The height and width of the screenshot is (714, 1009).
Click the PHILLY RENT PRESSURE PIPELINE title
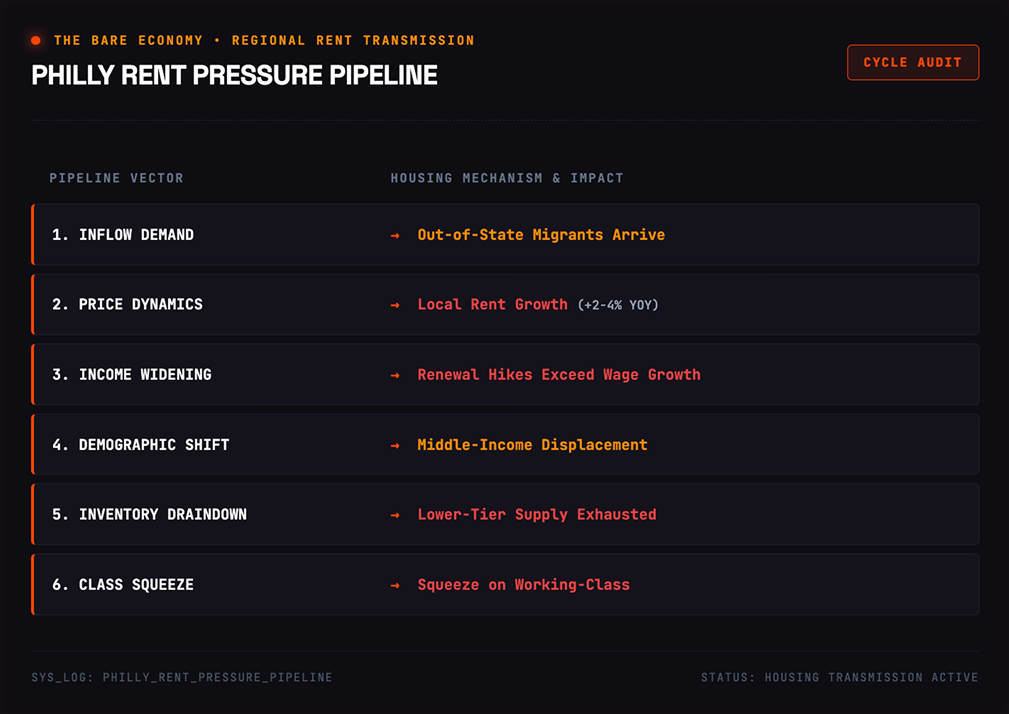[234, 75]
